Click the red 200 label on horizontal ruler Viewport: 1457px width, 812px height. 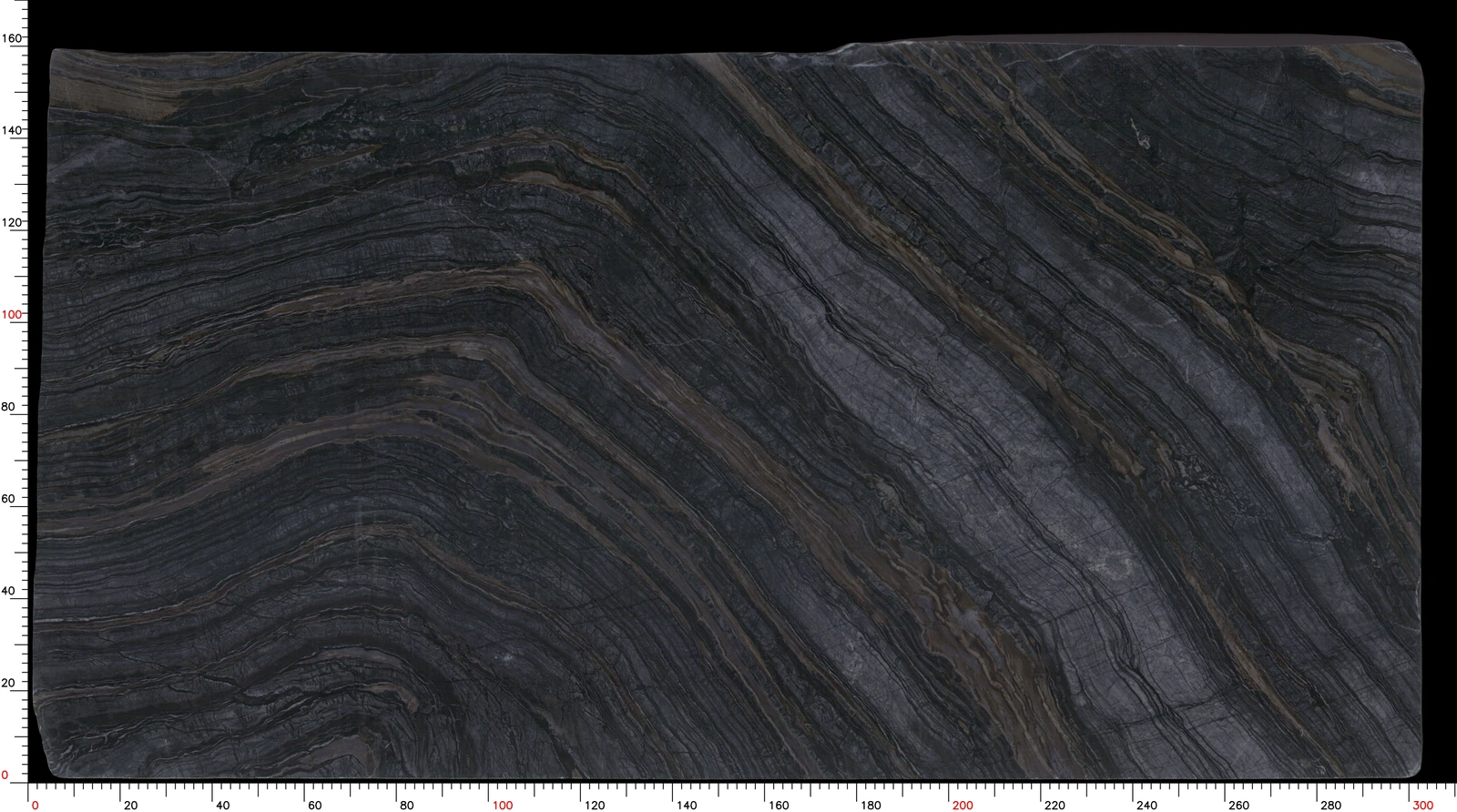[963, 805]
